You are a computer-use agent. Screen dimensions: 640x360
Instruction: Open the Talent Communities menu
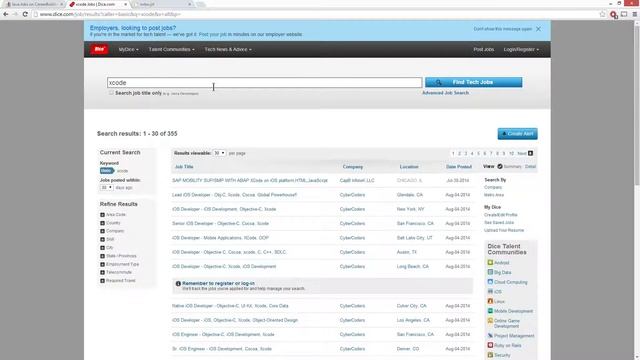point(171,49)
